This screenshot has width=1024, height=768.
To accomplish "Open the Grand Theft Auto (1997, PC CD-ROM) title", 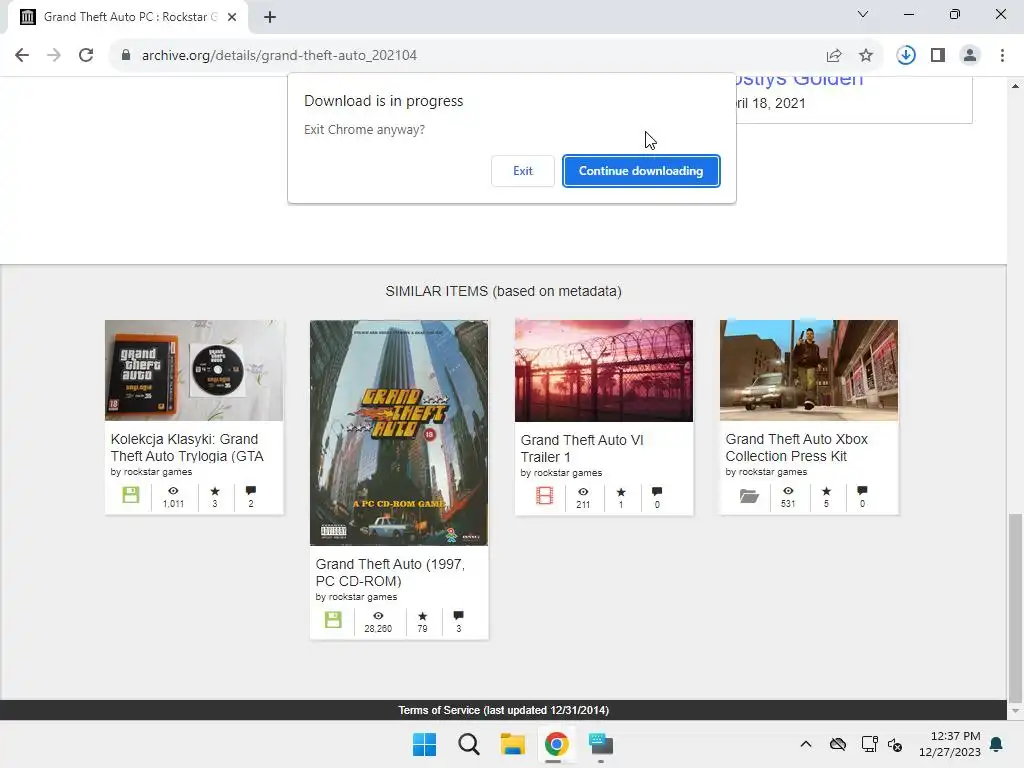I will pyautogui.click(x=391, y=572).
